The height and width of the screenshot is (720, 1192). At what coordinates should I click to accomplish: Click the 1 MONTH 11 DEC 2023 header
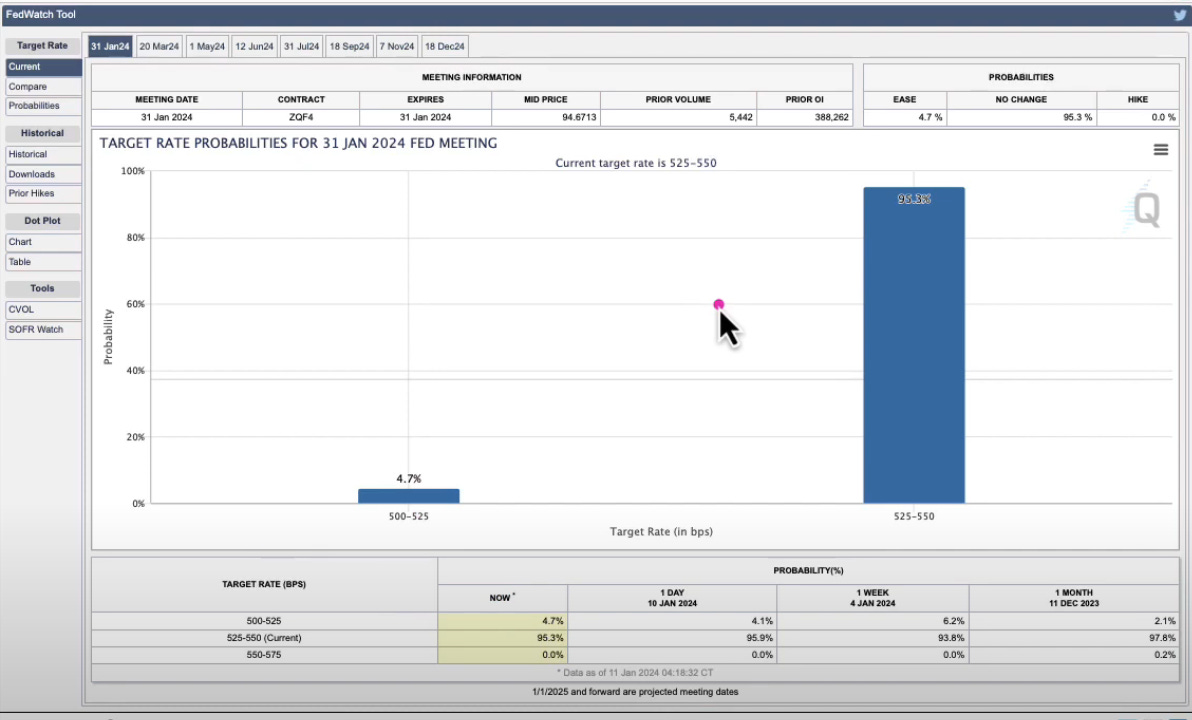[x=1073, y=598]
